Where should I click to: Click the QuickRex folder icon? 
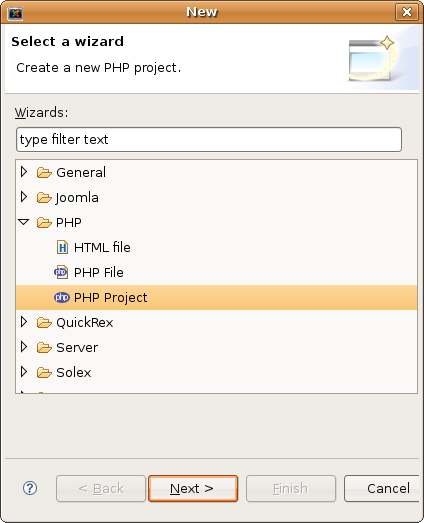(x=44, y=323)
